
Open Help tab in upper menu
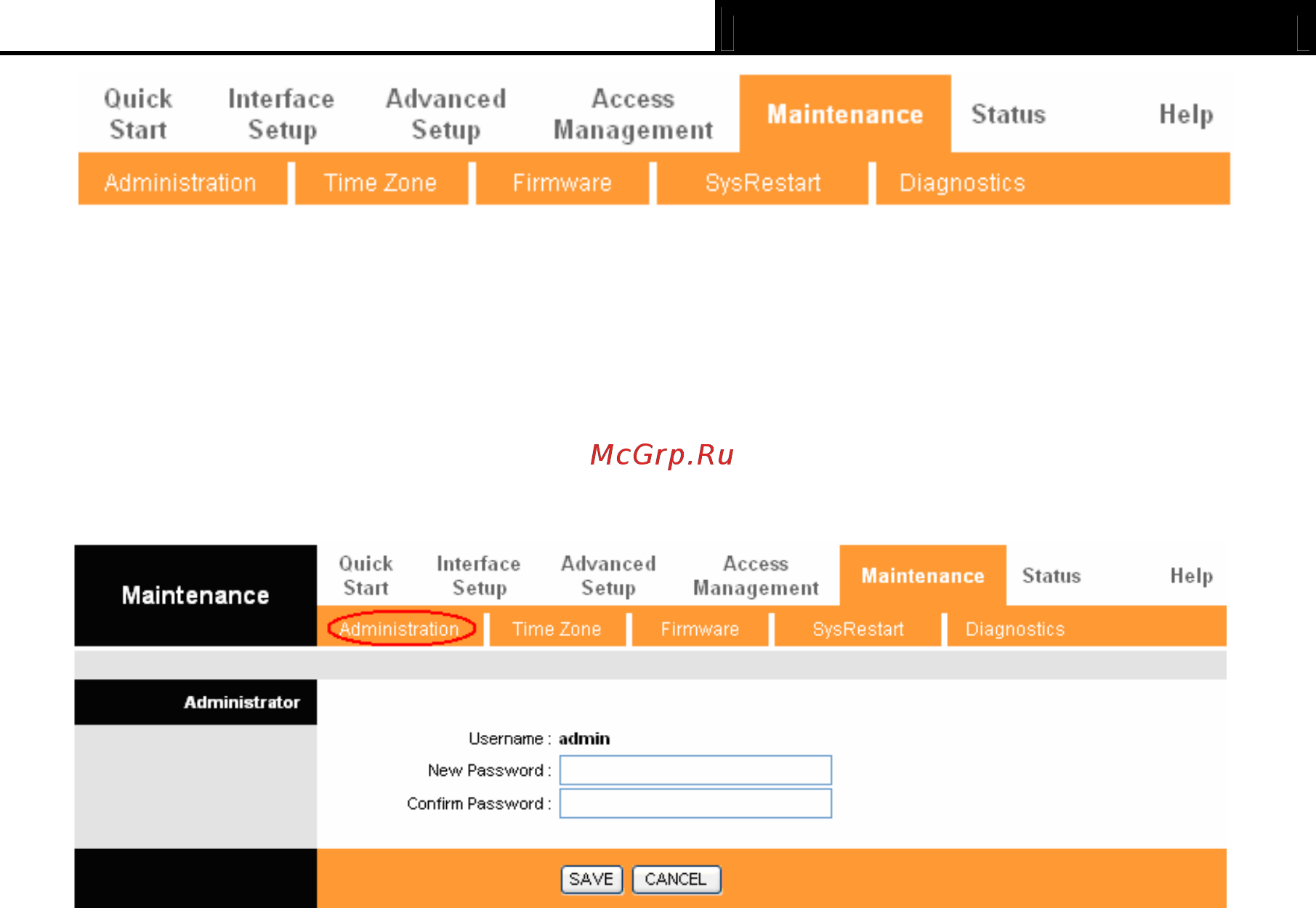coord(1186,114)
